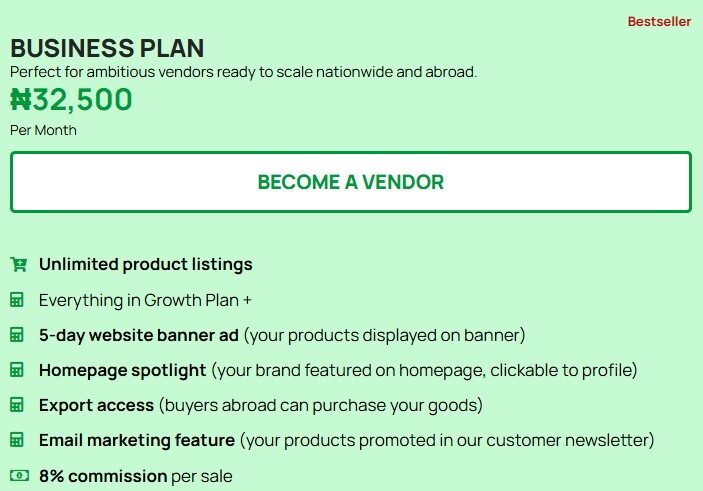The image size is (703, 491).
Task: Click the icon next to Export access
Action: tap(17, 405)
